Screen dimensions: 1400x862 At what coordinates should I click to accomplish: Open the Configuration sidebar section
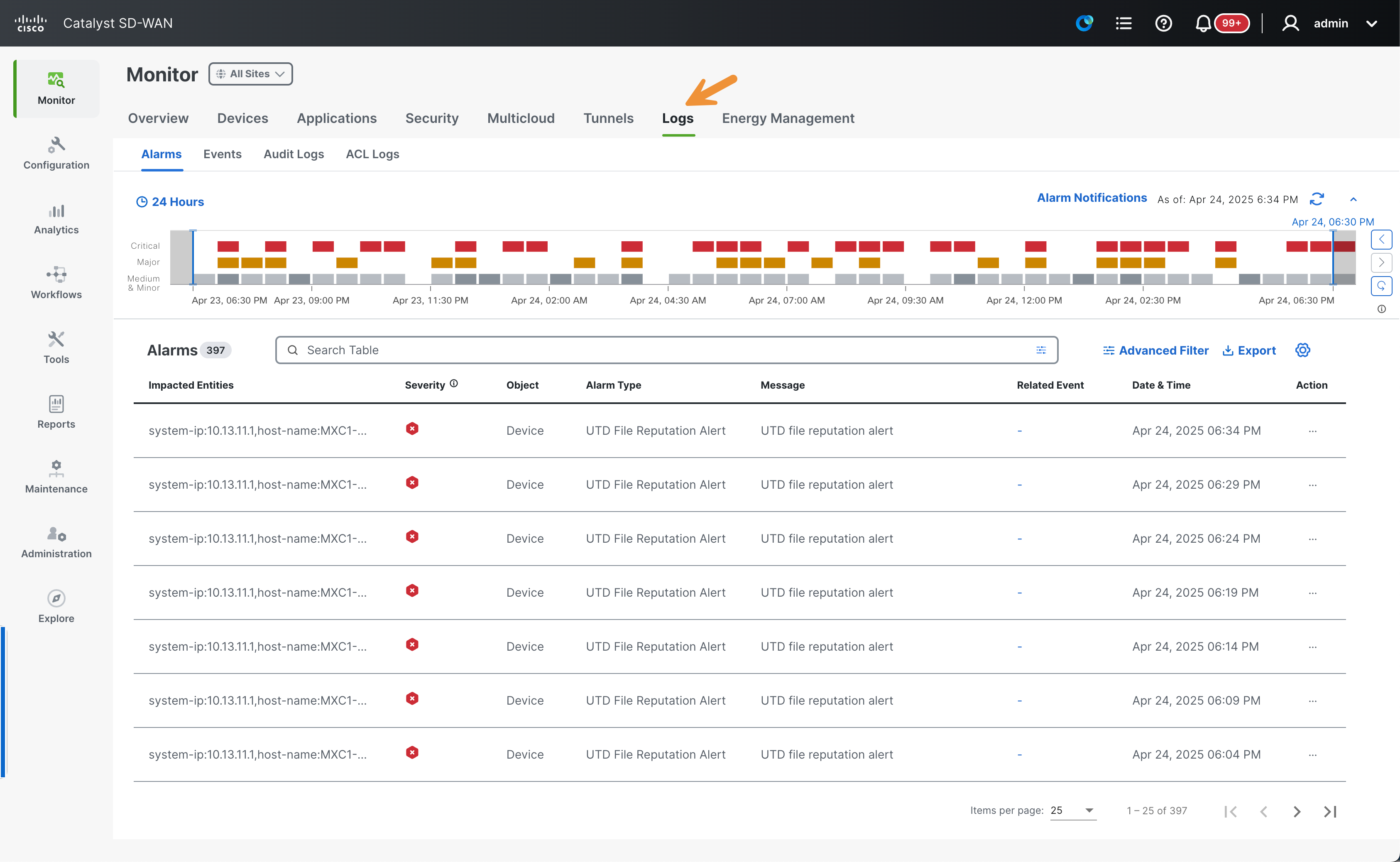[56, 153]
